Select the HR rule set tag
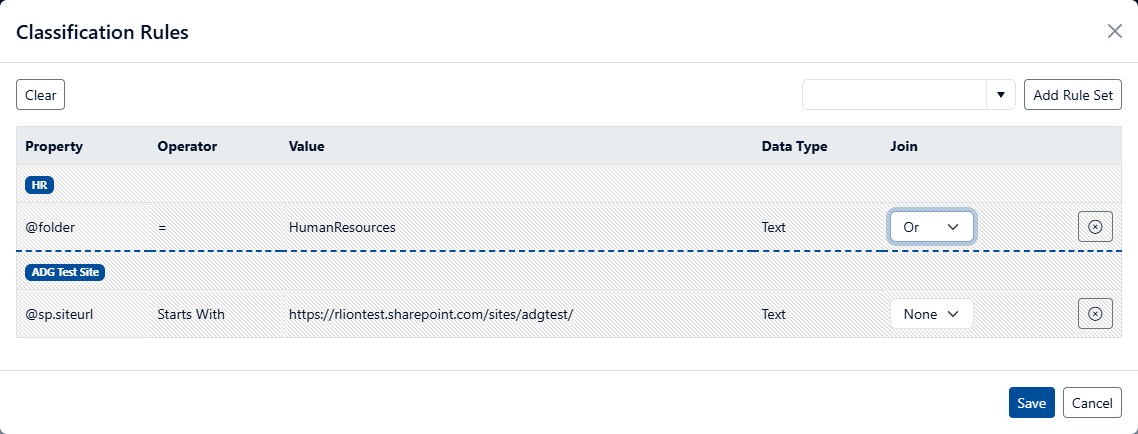The width and height of the screenshot is (1138, 434). [x=41, y=185]
